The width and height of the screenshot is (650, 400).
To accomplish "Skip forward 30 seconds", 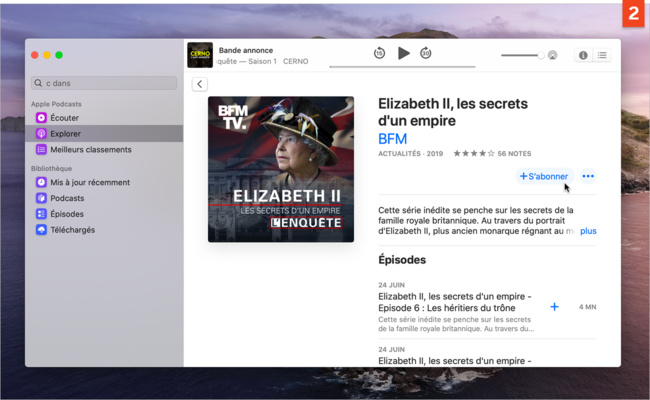I will coord(426,53).
